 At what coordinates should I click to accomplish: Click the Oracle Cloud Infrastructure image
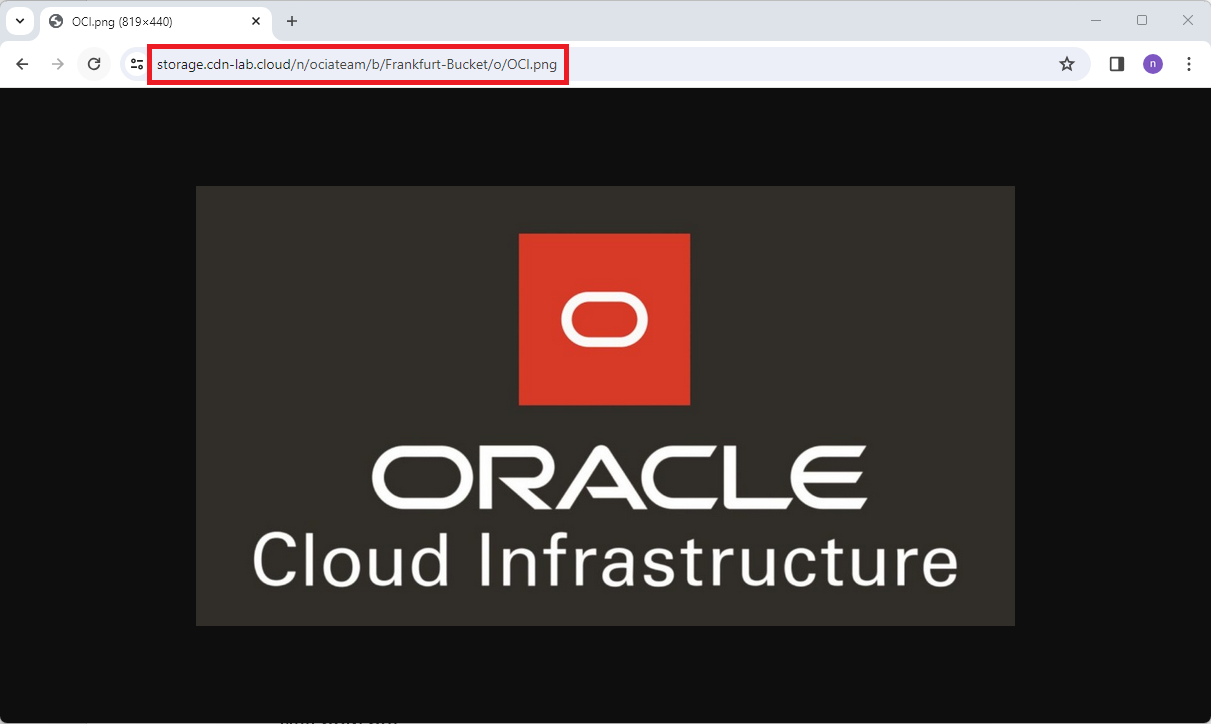(x=605, y=406)
